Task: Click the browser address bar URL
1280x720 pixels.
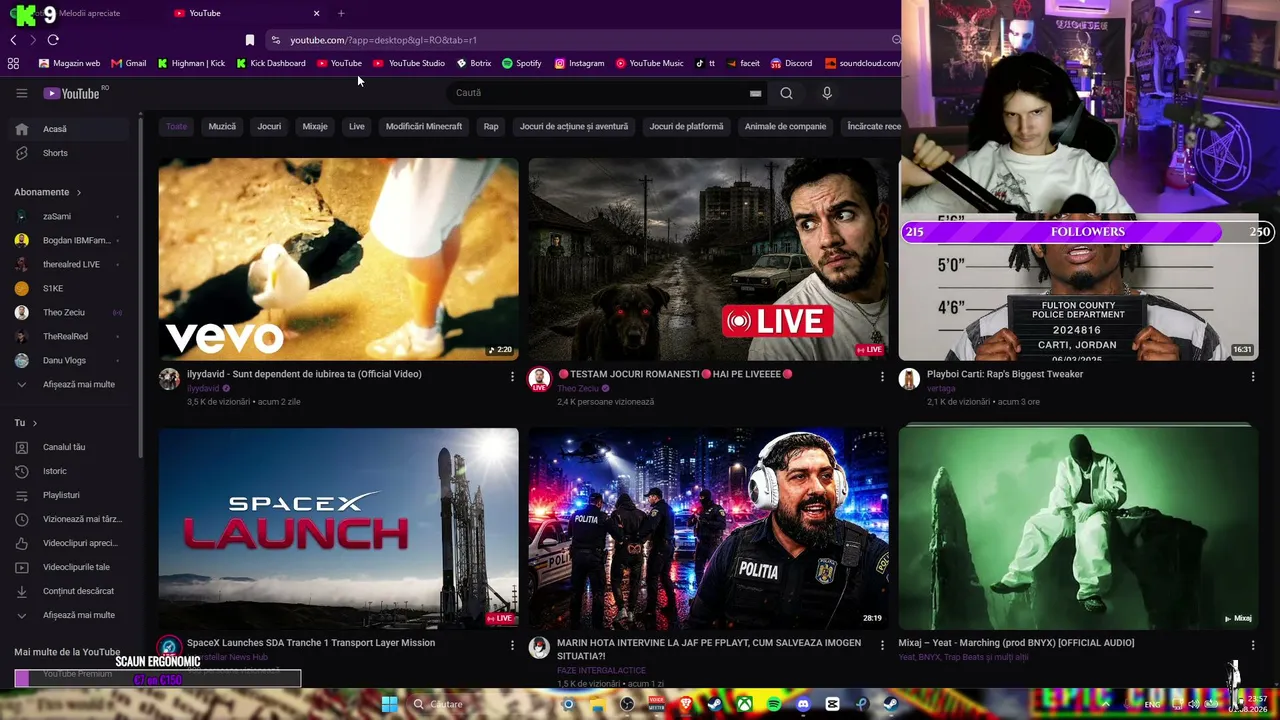Action: [x=384, y=40]
